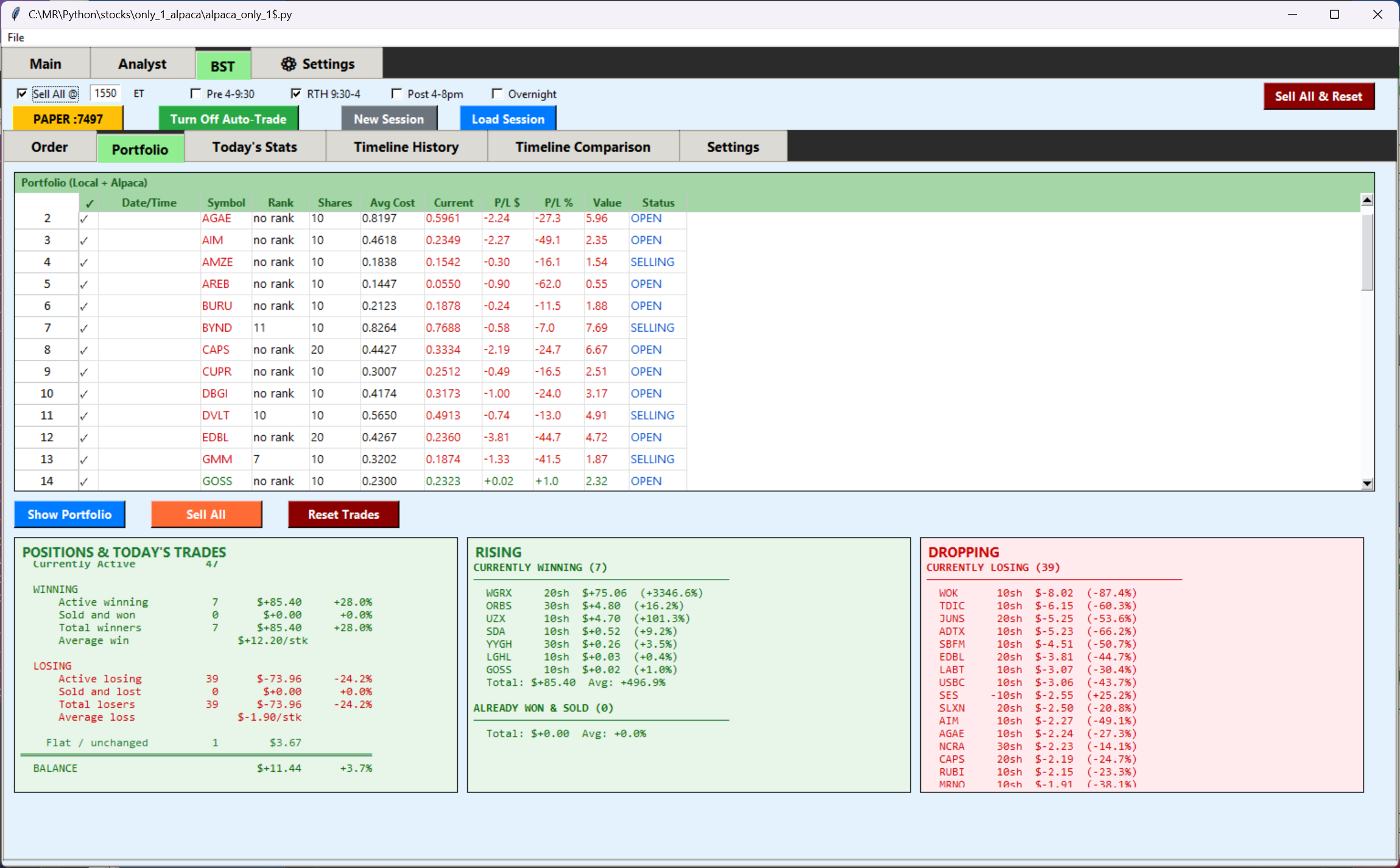Click WGRX entry in Rising panel
Image resolution: width=1400 pixels, height=868 pixels.
pos(594,593)
